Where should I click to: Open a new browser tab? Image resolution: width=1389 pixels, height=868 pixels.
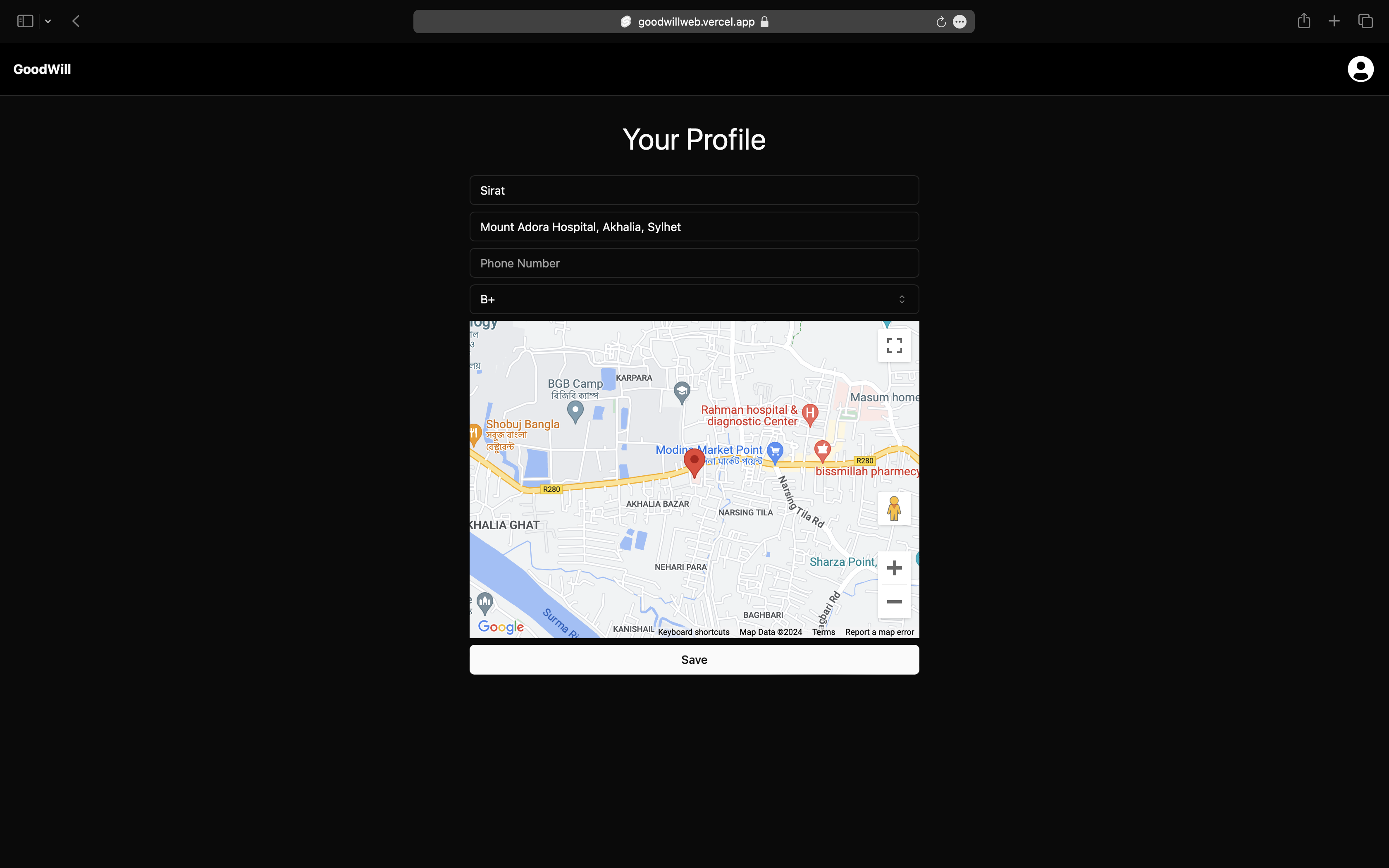click(x=1334, y=21)
